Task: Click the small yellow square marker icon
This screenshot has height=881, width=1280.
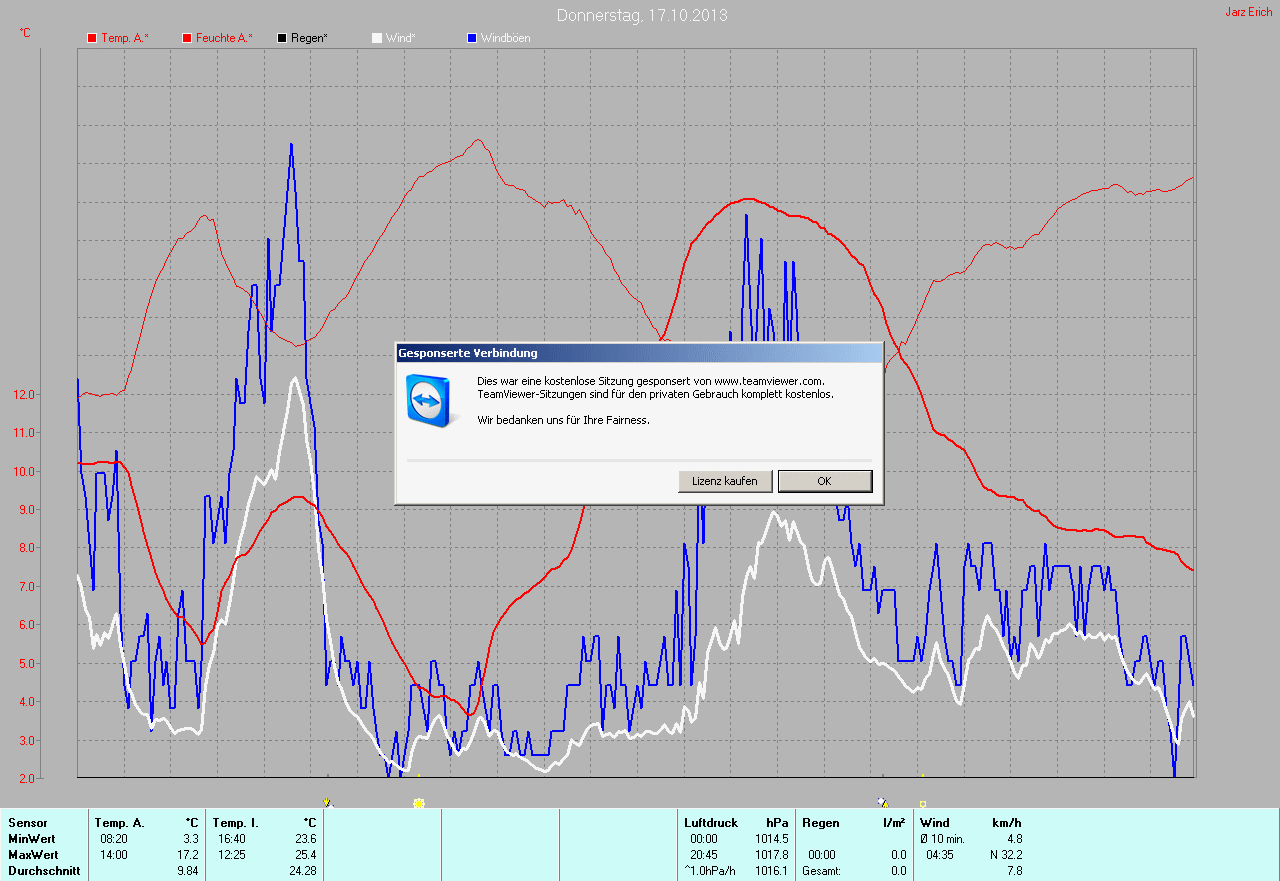Action: 922,803
